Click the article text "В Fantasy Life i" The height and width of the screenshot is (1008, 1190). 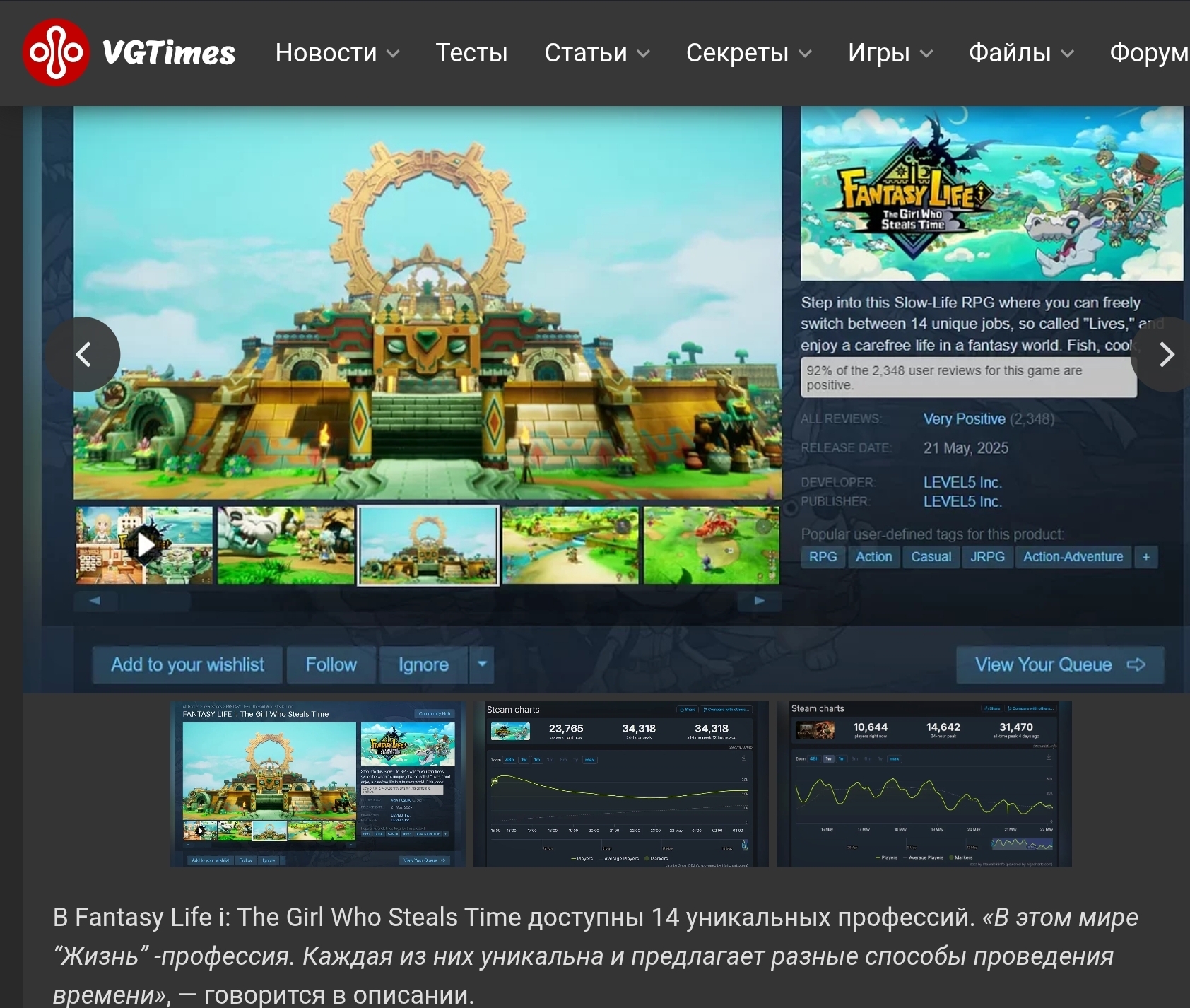click(141, 918)
